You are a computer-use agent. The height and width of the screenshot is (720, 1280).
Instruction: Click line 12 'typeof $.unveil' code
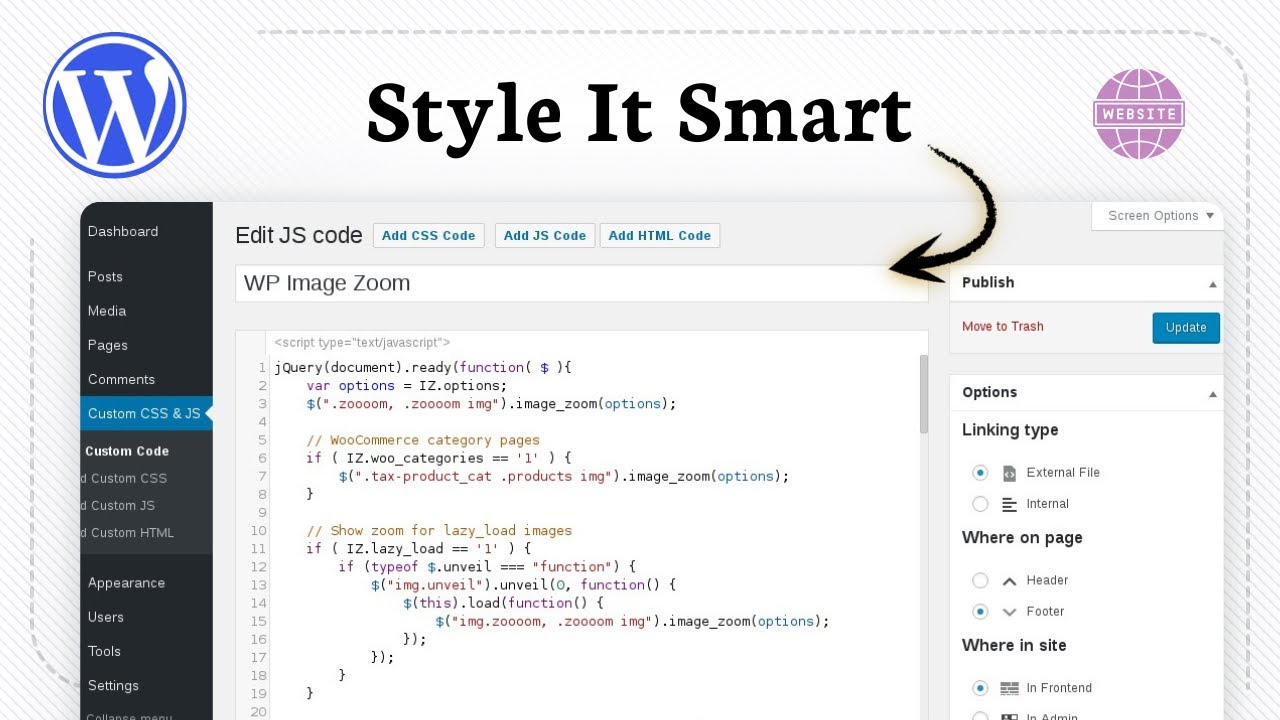(x=487, y=567)
